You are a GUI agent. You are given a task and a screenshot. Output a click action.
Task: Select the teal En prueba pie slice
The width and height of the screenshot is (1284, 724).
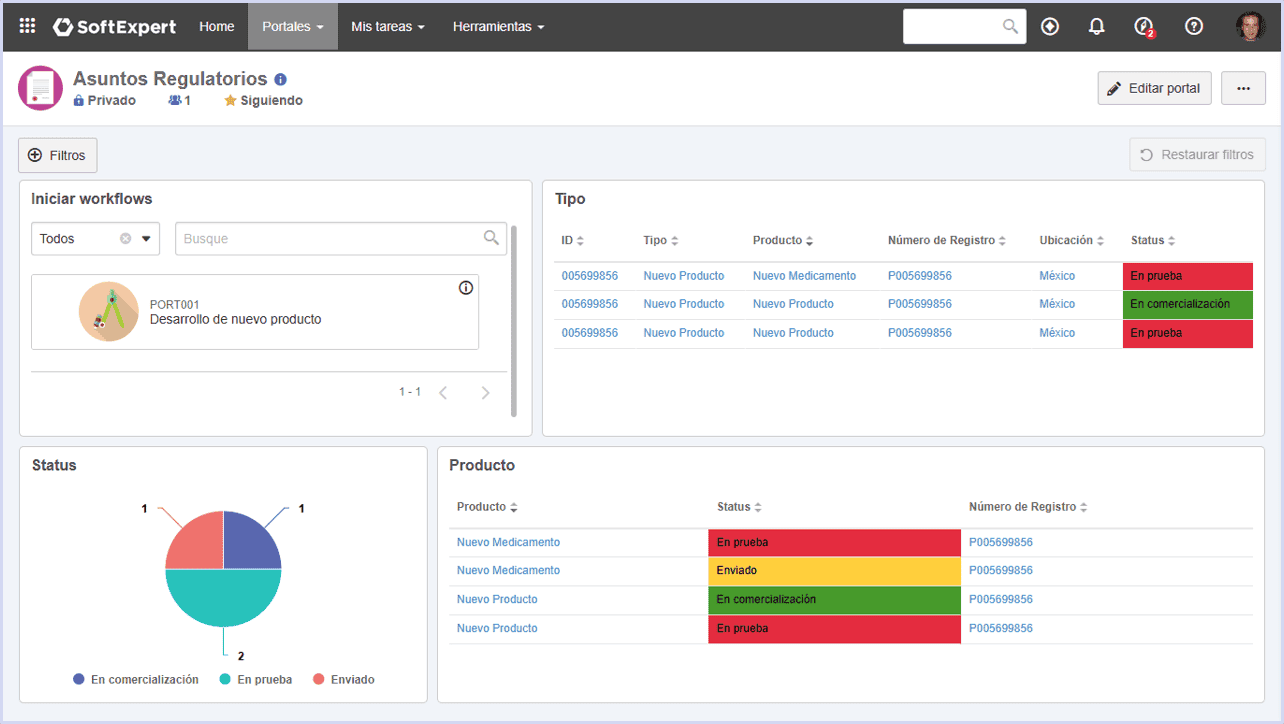point(223,598)
